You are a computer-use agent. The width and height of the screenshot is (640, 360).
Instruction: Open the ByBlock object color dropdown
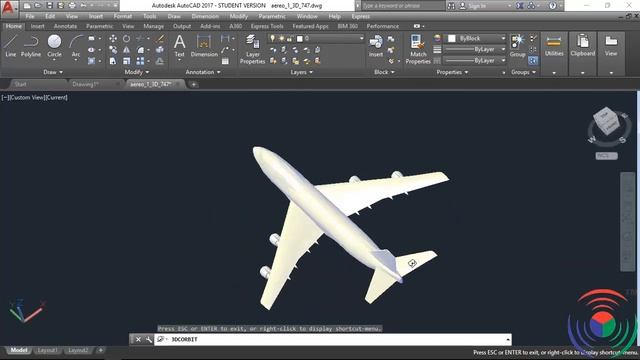[503, 38]
